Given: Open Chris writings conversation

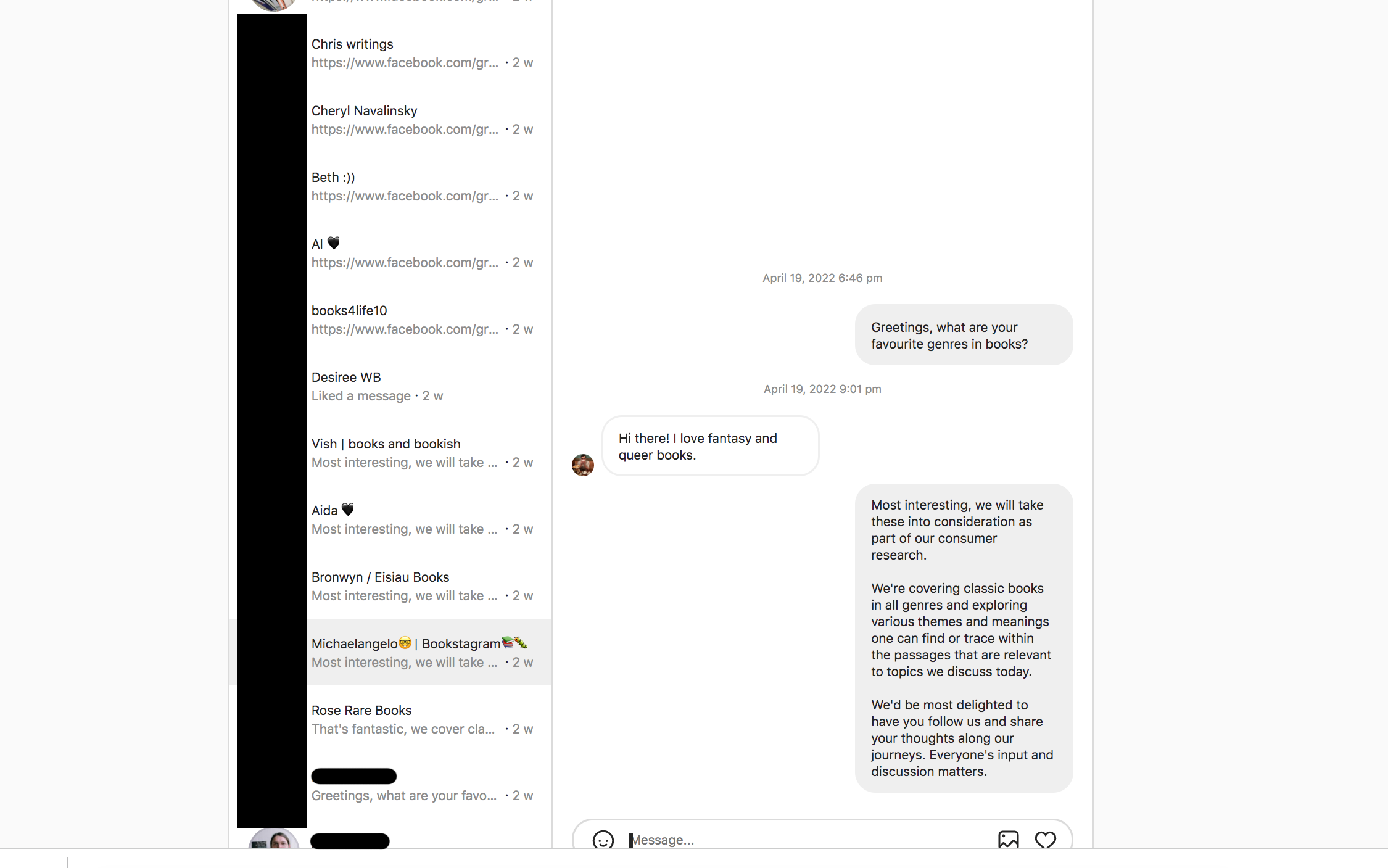Looking at the screenshot, I should (x=390, y=53).
